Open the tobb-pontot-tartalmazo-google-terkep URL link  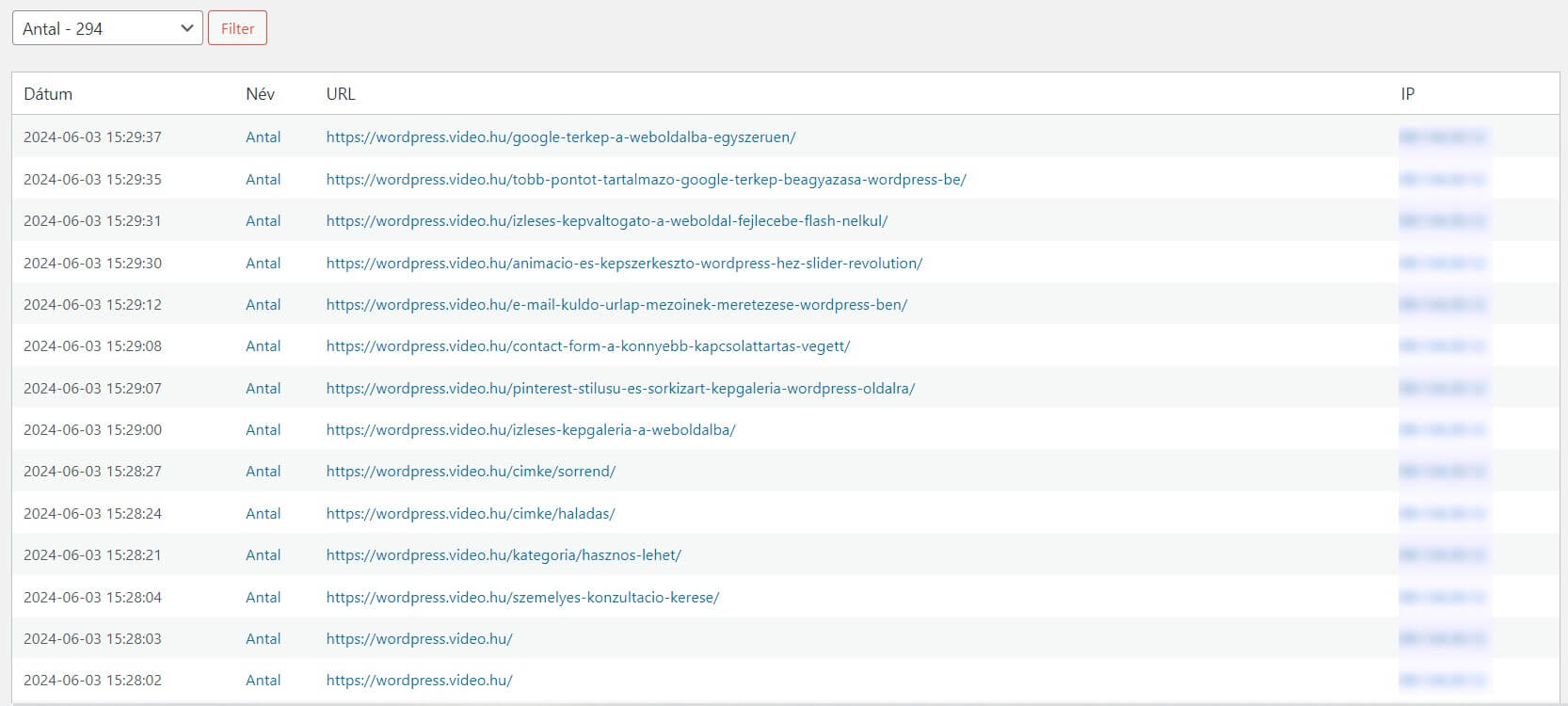coord(647,179)
